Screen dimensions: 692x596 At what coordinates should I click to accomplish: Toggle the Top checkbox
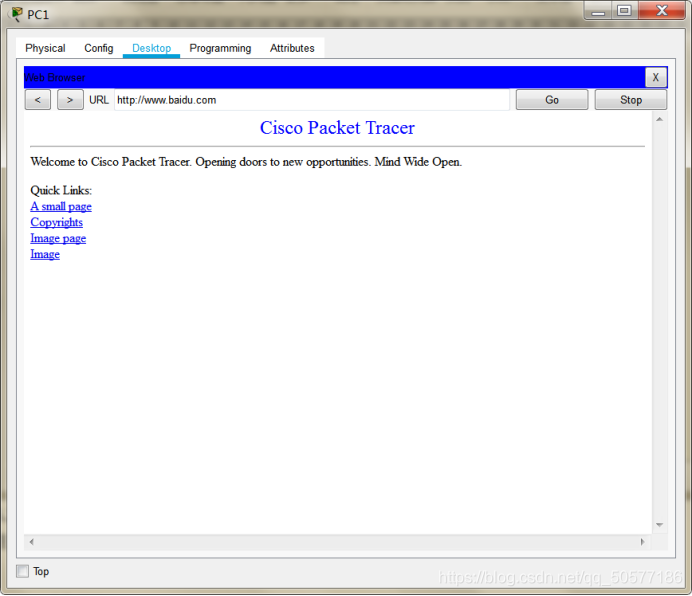click(23, 571)
